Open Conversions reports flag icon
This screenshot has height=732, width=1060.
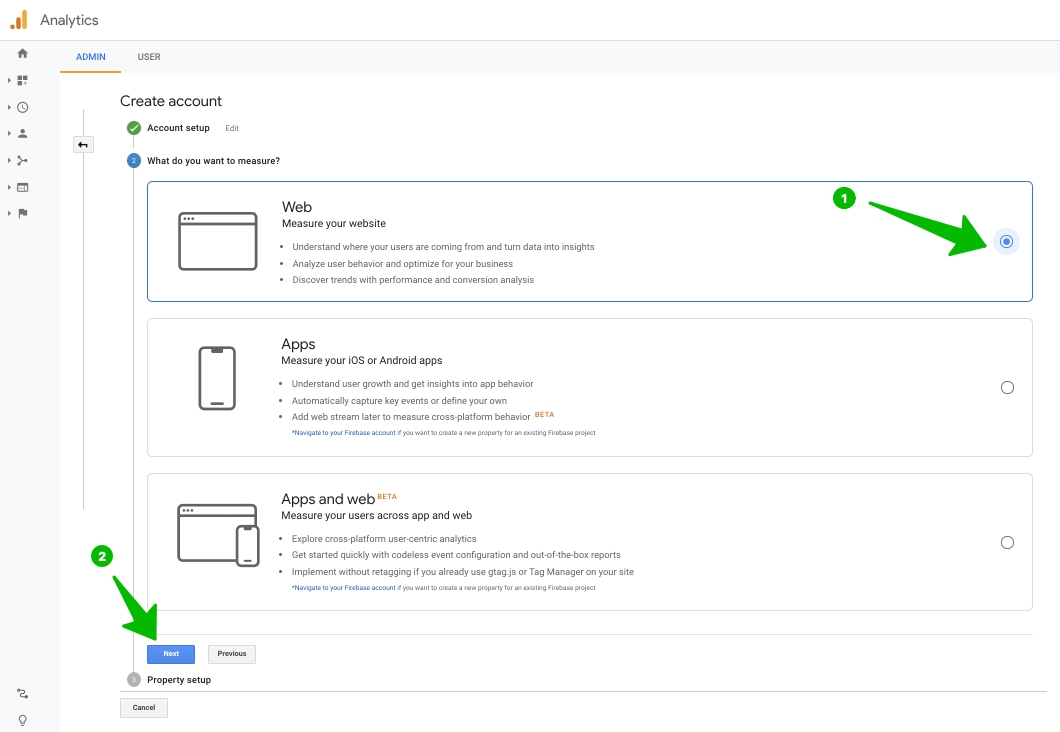coord(22,213)
